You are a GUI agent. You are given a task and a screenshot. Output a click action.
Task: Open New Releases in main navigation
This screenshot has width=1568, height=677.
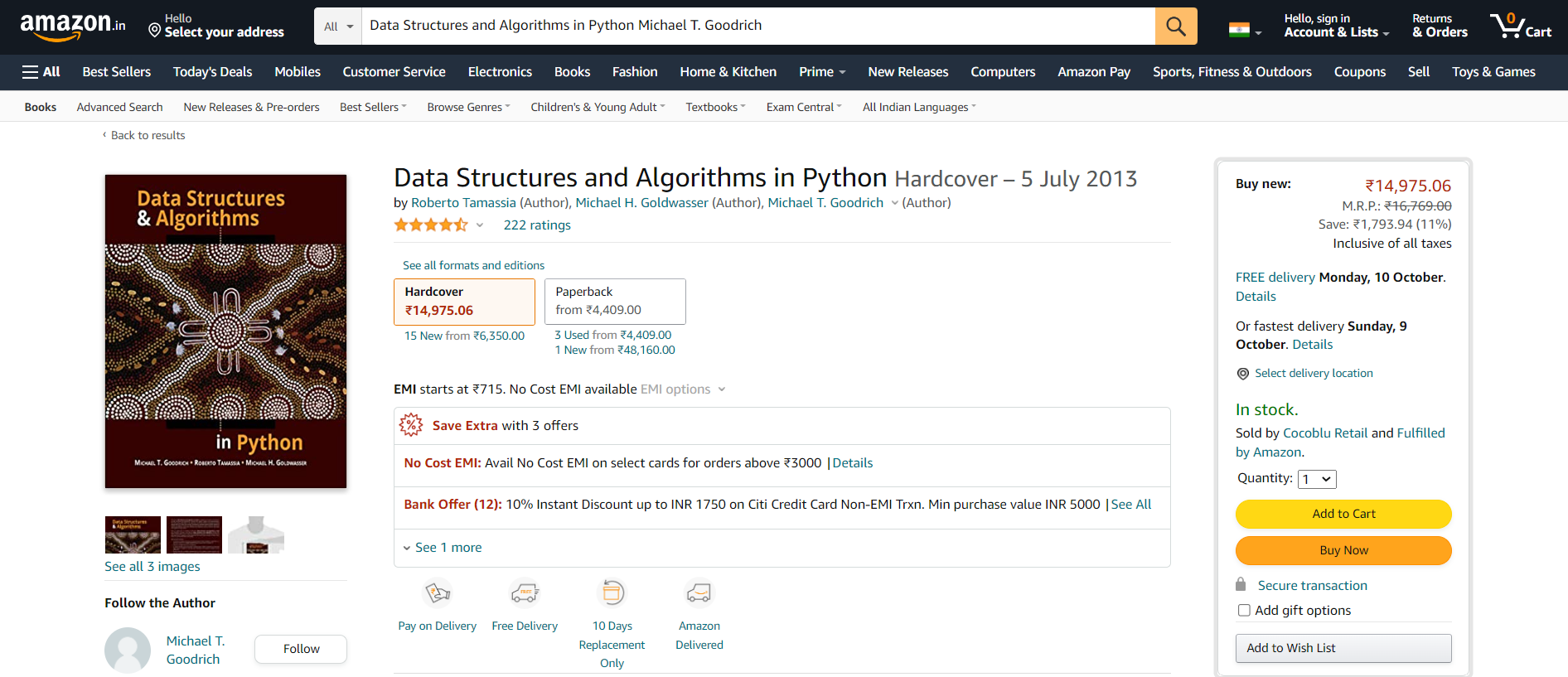tap(908, 72)
